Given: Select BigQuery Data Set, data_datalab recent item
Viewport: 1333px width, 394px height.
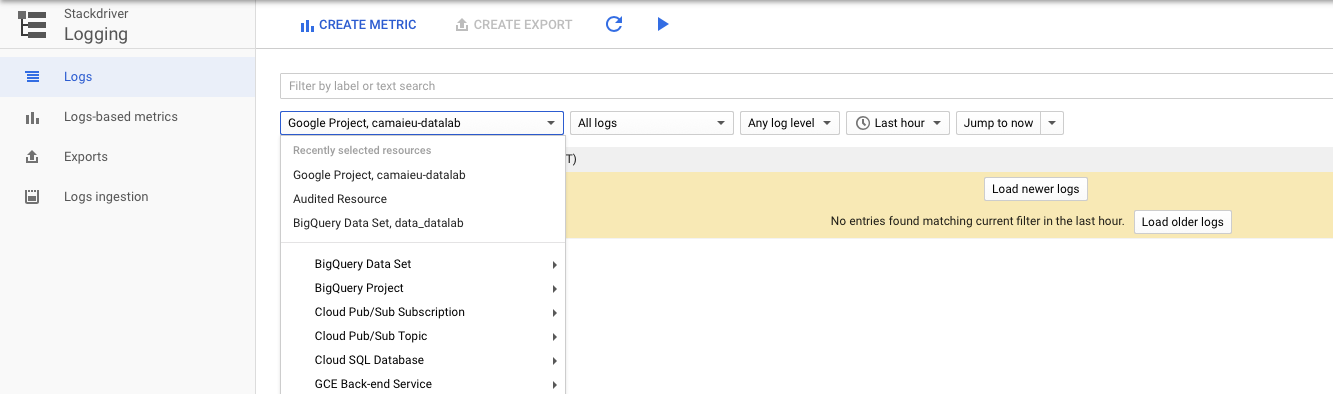Looking at the screenshot, I should 423,223.
